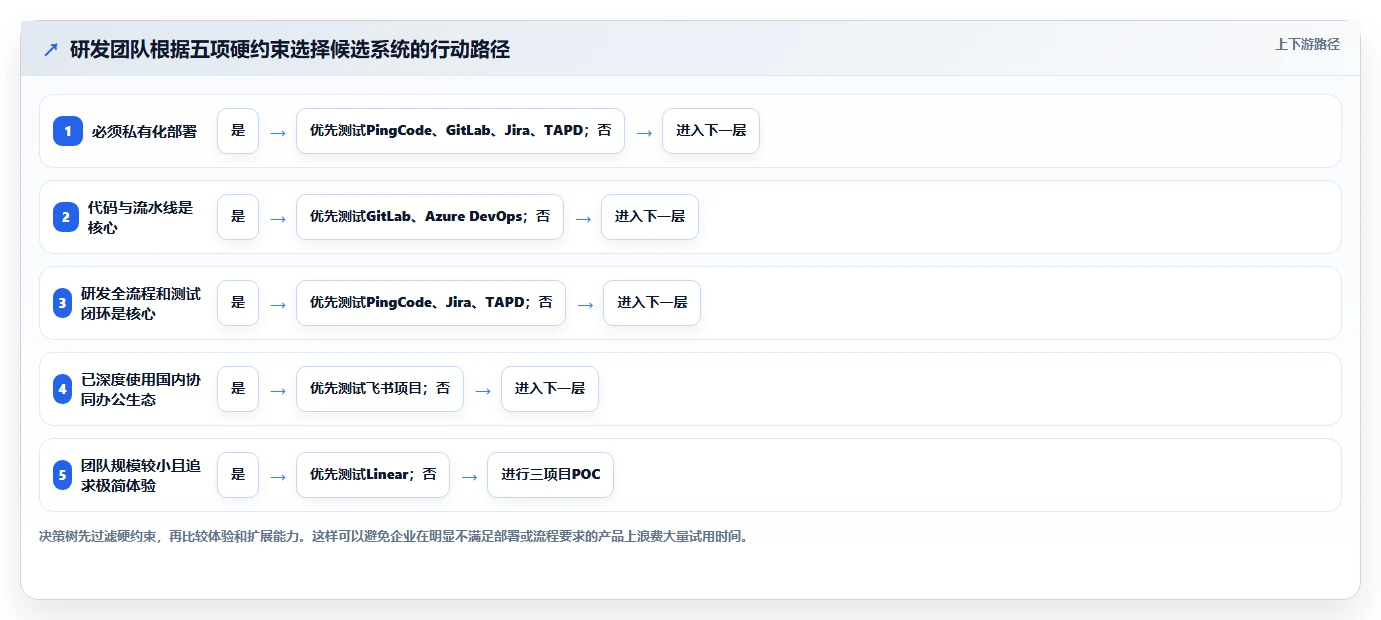This screenshot has height=620, width=1381.
Task: Click the 是 box in 团队规模较小 row
Action: 238,475
